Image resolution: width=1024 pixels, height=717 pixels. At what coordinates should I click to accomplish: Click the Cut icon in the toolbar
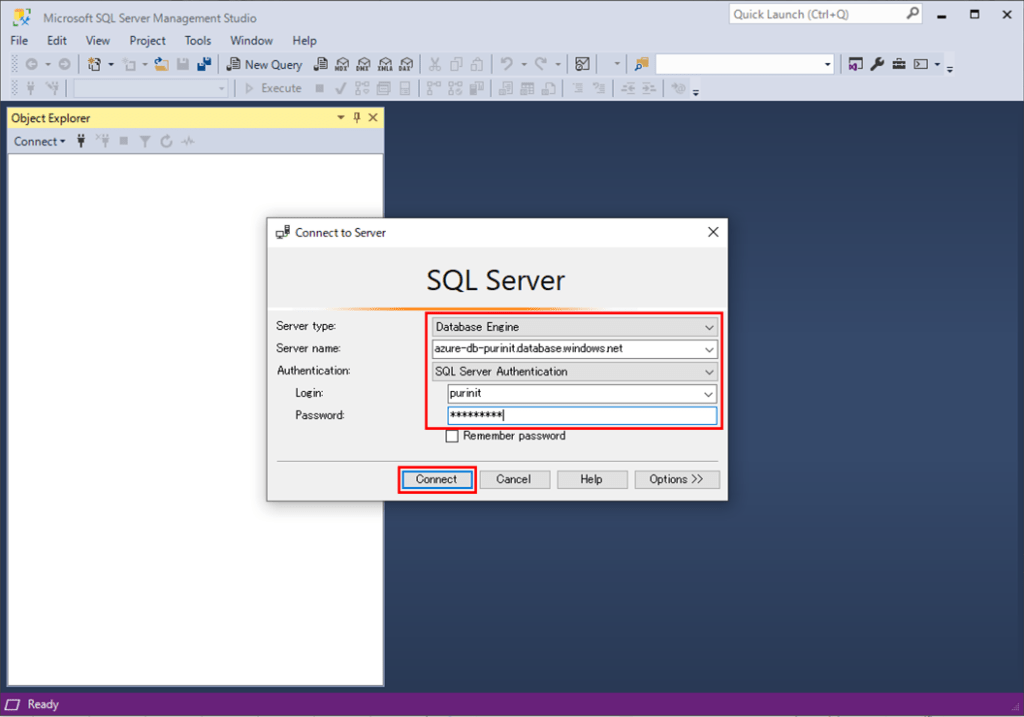(x=435, y=64)
